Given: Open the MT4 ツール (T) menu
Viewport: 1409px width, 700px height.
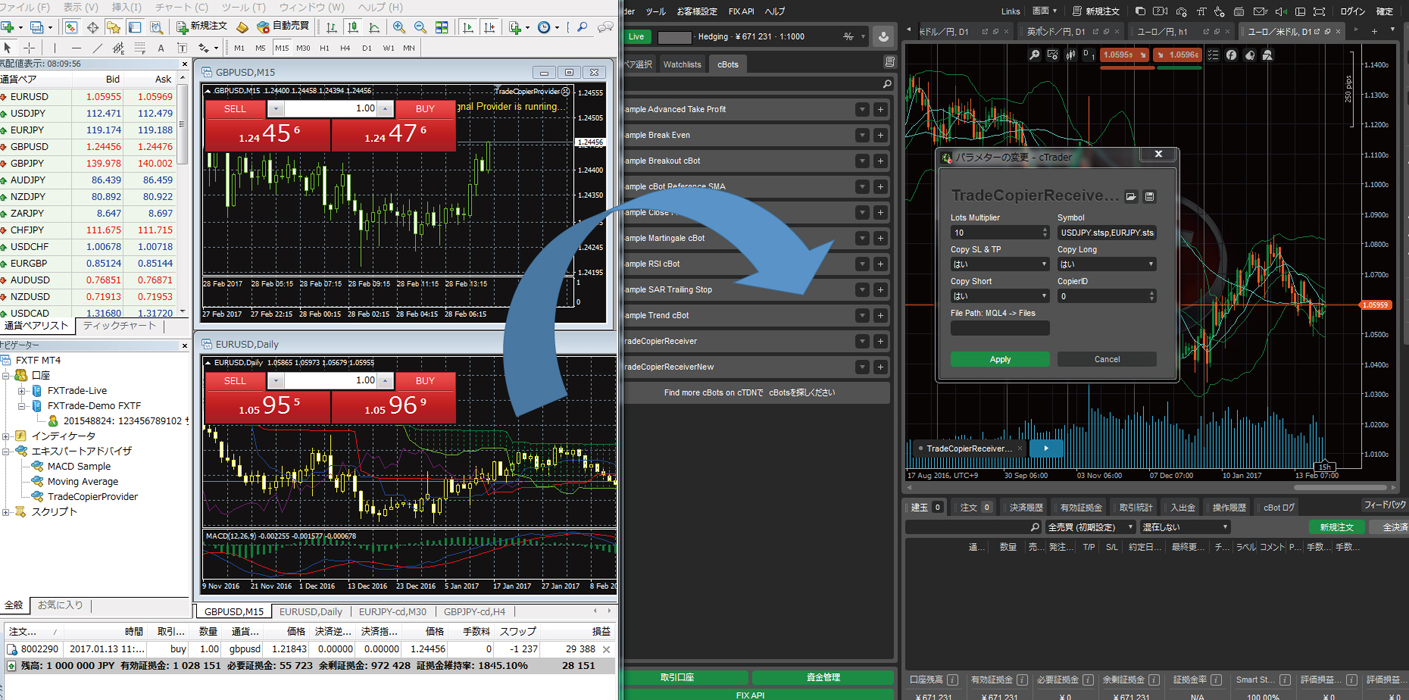Looking at the screenshot, I should tap(243, 7).
